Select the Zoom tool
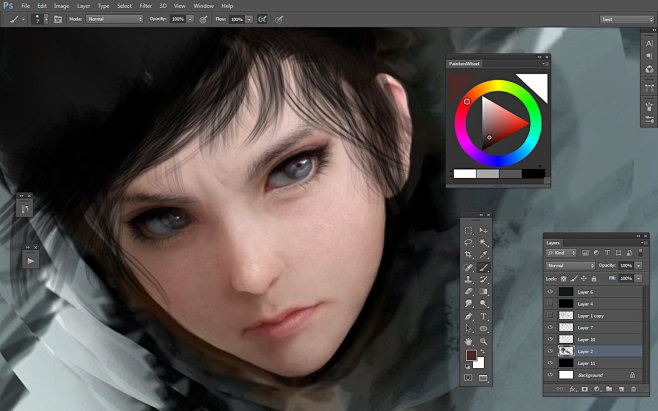 tap(483, 341)
